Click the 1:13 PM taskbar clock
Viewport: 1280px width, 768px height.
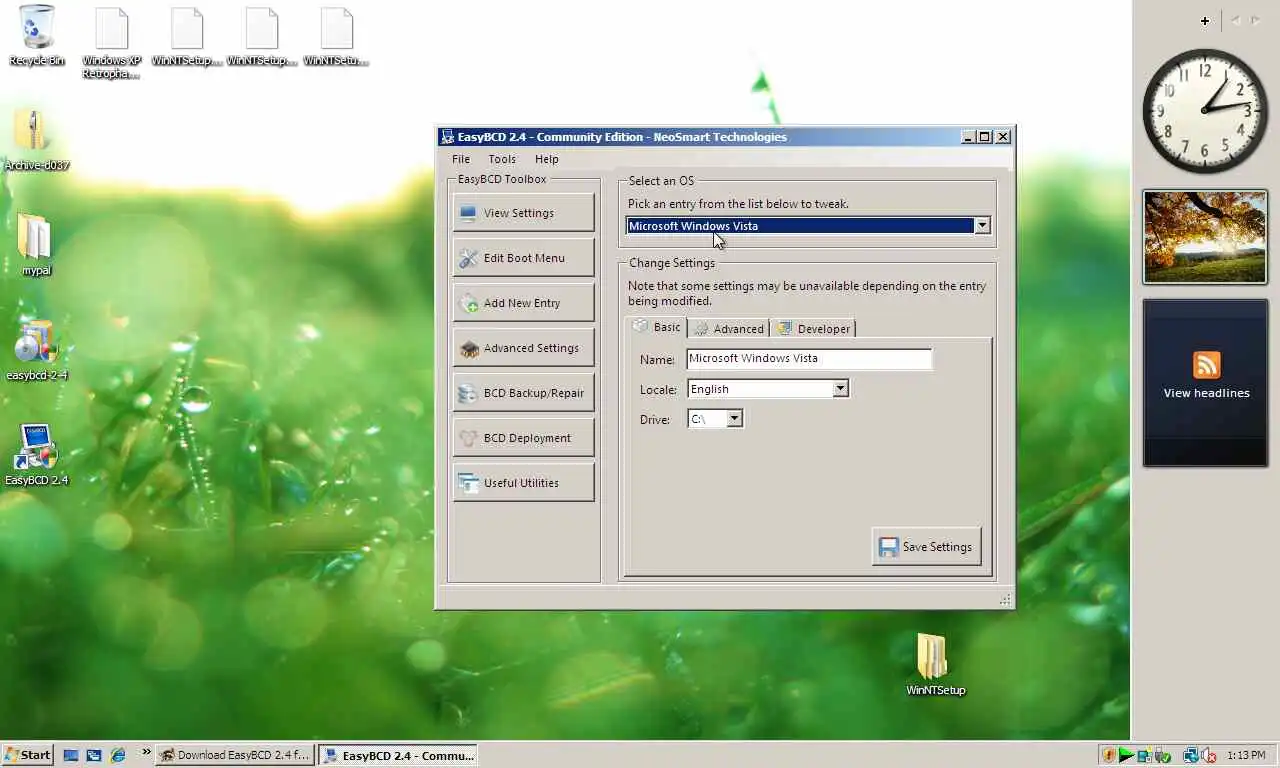pyautogui.click(x=1246, y=755)
